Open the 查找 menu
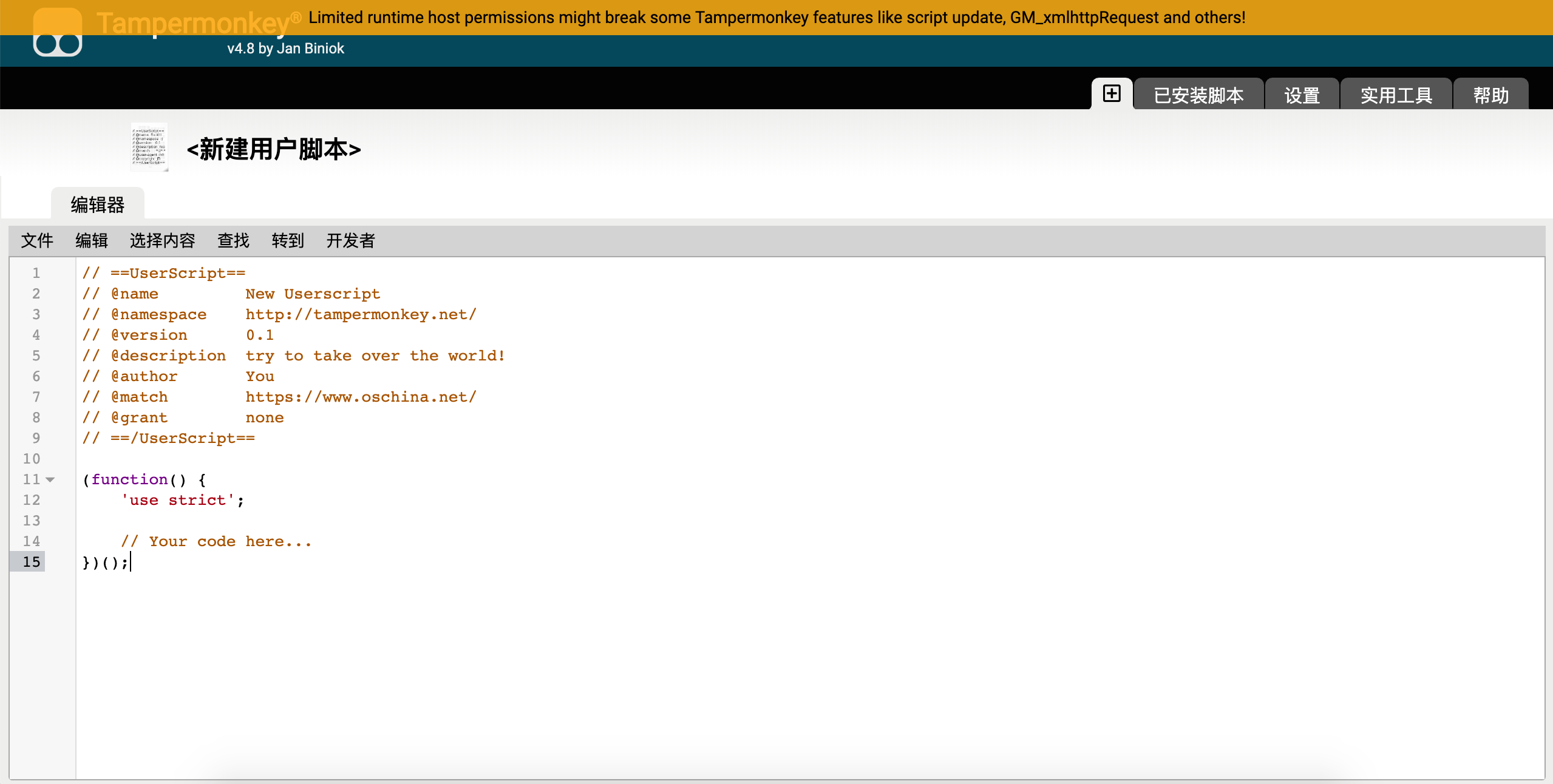Viewport: 1553px width, 784px height. coord(233,241)
